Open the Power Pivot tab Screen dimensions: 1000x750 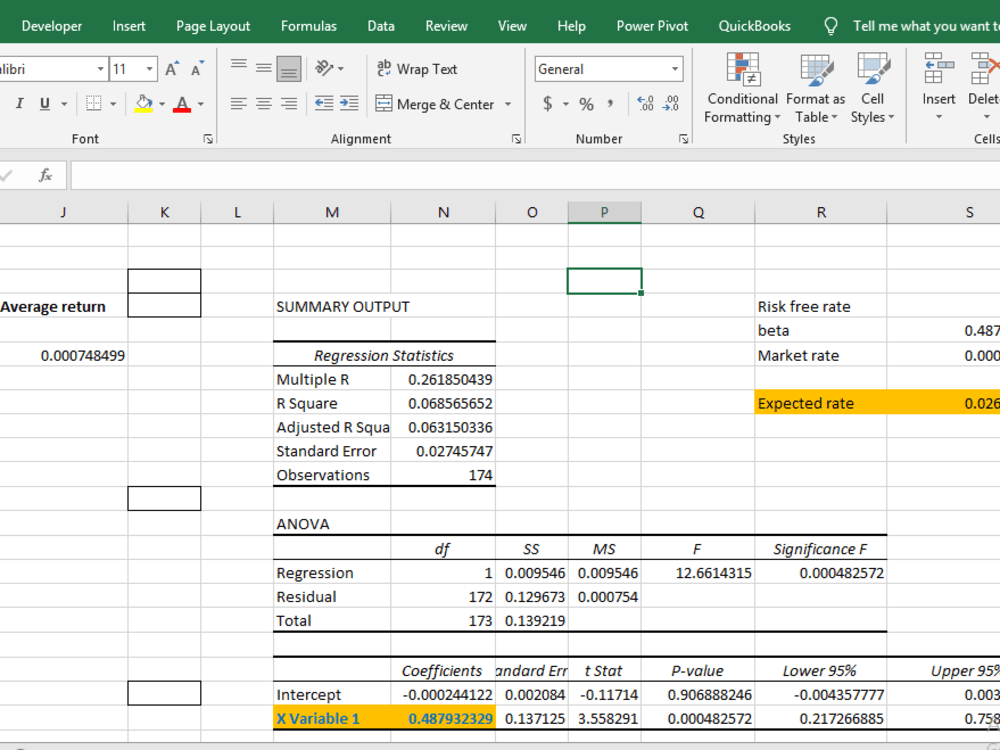pos(652,26)
